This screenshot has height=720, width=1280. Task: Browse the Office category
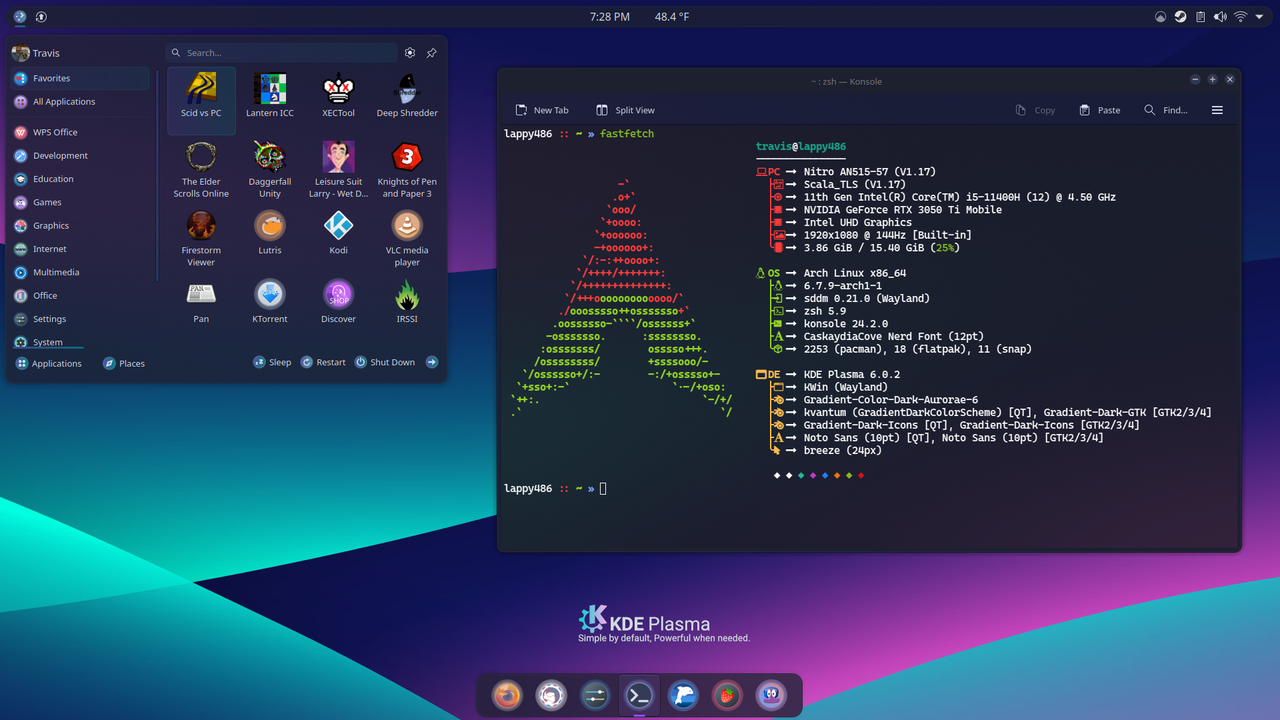[x=80, y=296]
